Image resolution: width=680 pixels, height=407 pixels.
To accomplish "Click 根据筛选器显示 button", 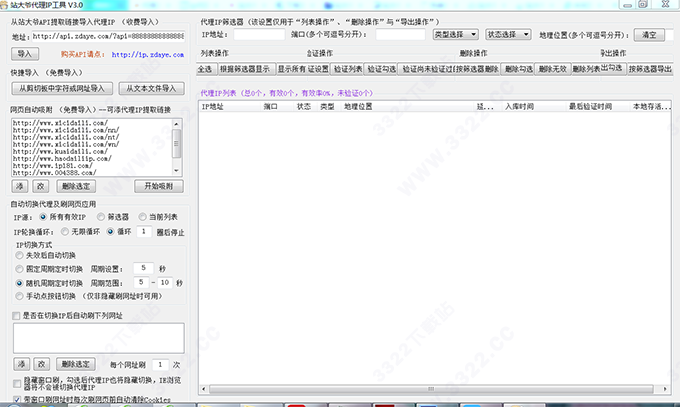I will click(x=245, y=69).
